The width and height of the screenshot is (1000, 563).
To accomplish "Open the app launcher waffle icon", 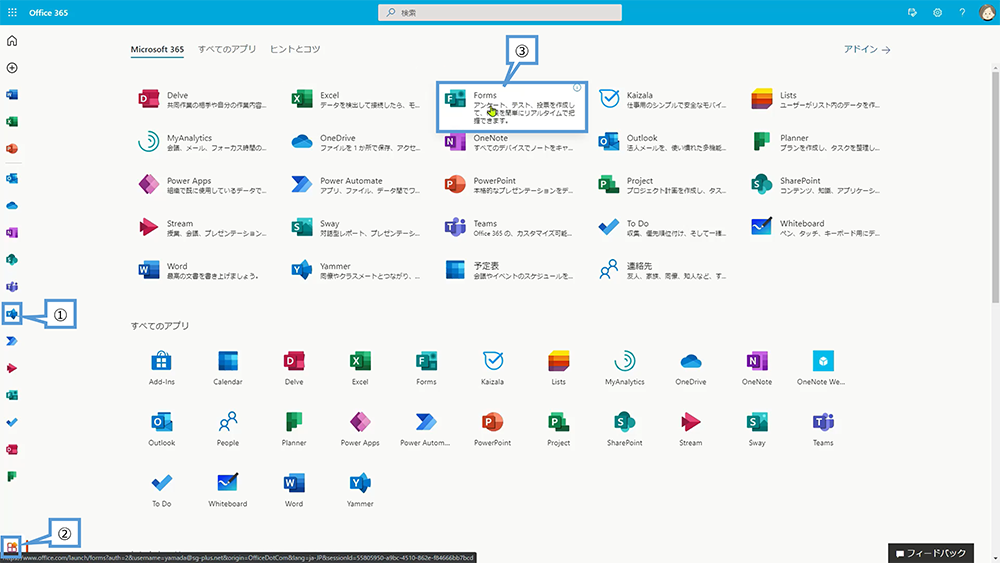I will 12,12.
